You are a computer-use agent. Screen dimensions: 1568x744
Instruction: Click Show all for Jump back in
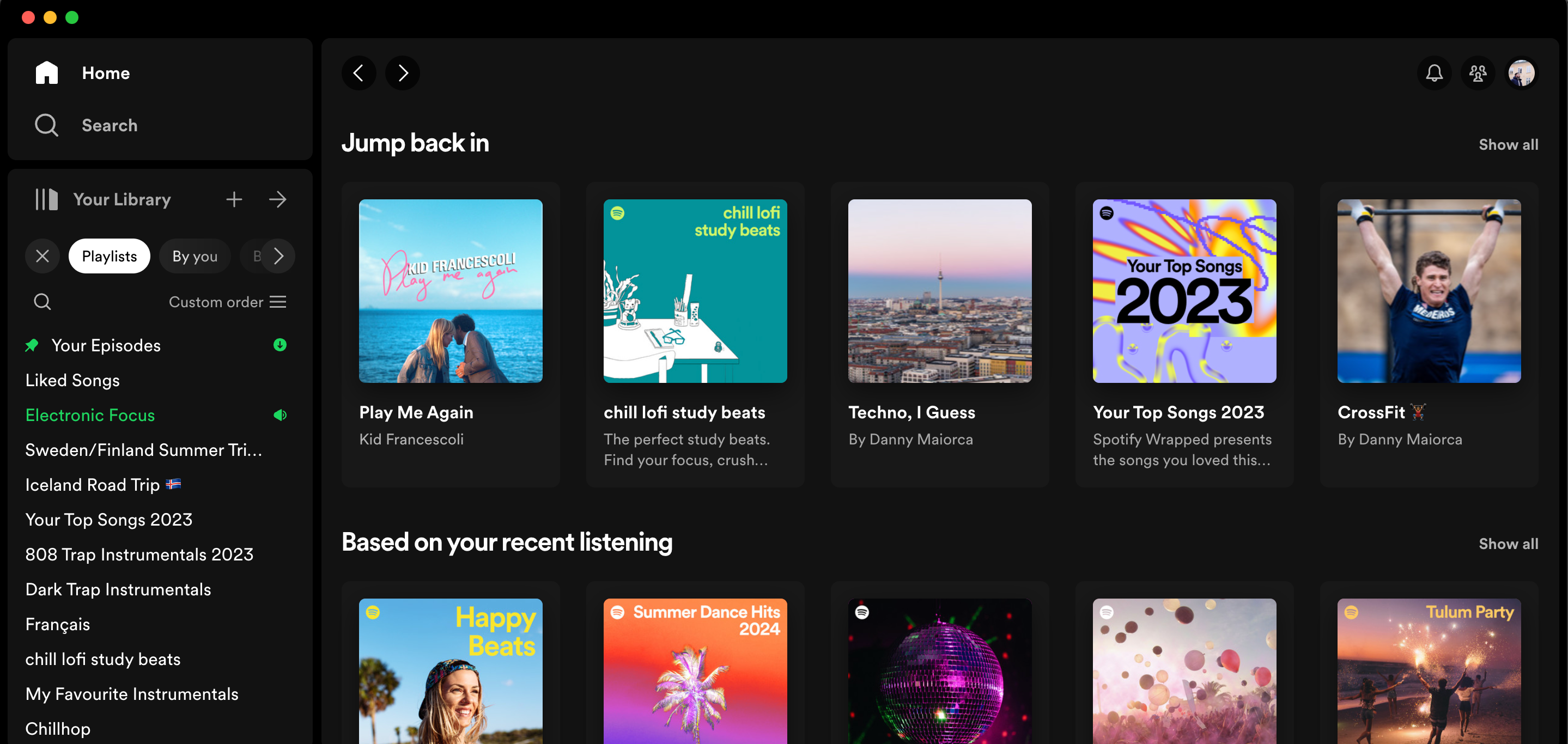tap(1508, 145)
